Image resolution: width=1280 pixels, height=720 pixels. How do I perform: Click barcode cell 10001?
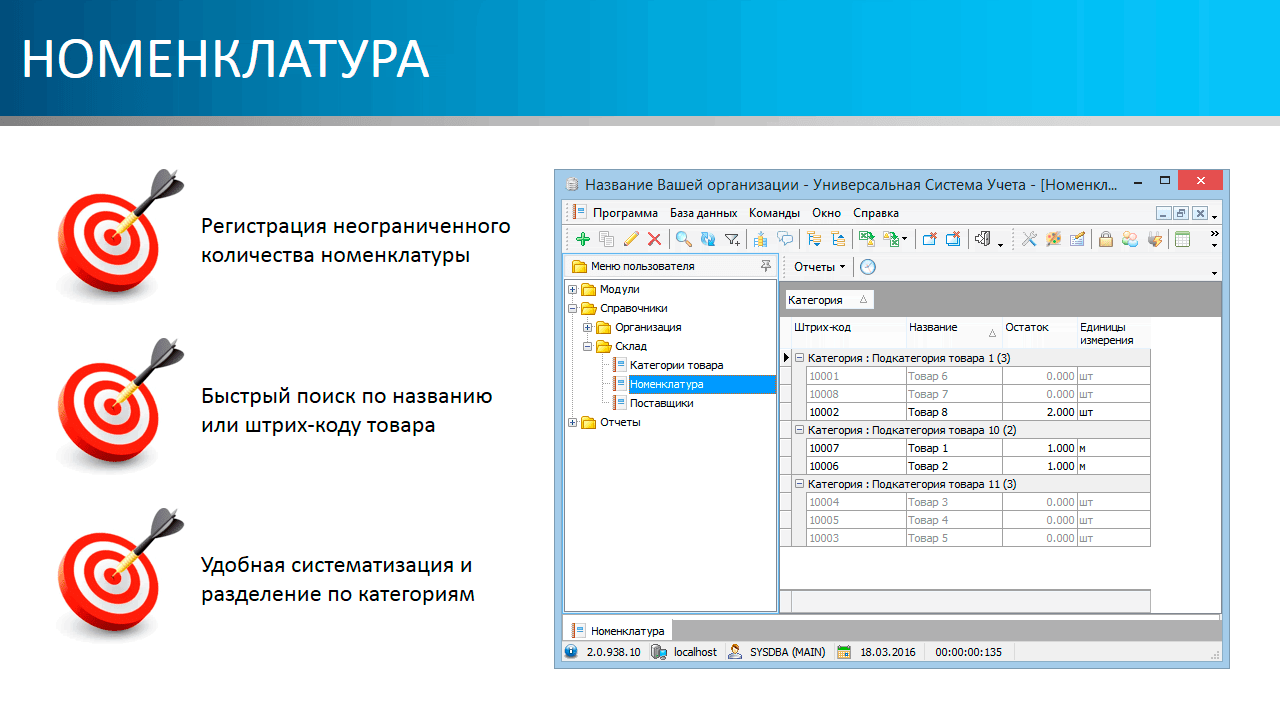856,376
